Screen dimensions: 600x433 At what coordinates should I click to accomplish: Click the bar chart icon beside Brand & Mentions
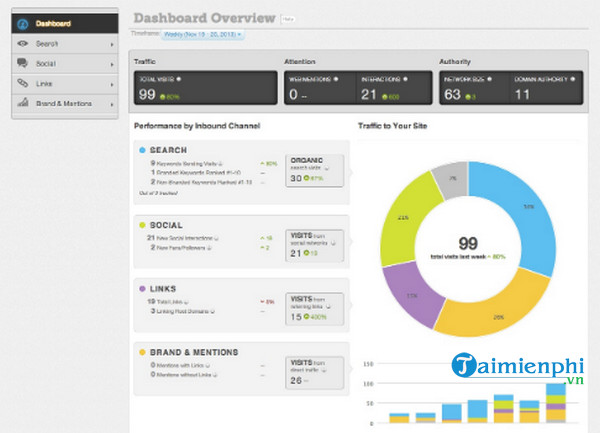pyautogui.click(x=23, y=103)
